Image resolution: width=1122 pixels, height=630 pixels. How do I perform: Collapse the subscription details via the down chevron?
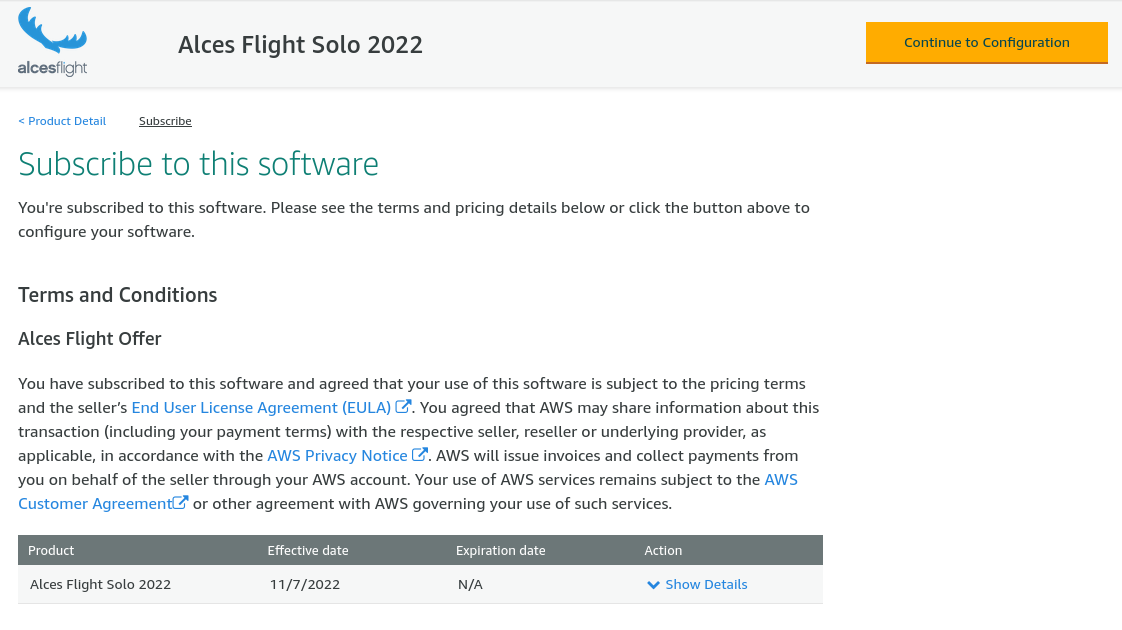click(653, 584)
